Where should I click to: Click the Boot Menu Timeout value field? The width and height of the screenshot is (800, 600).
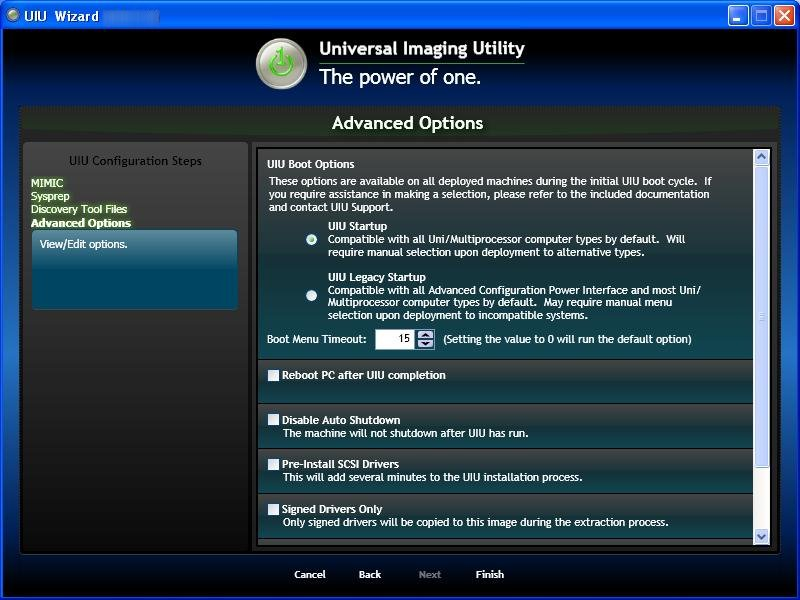(395, 339)
